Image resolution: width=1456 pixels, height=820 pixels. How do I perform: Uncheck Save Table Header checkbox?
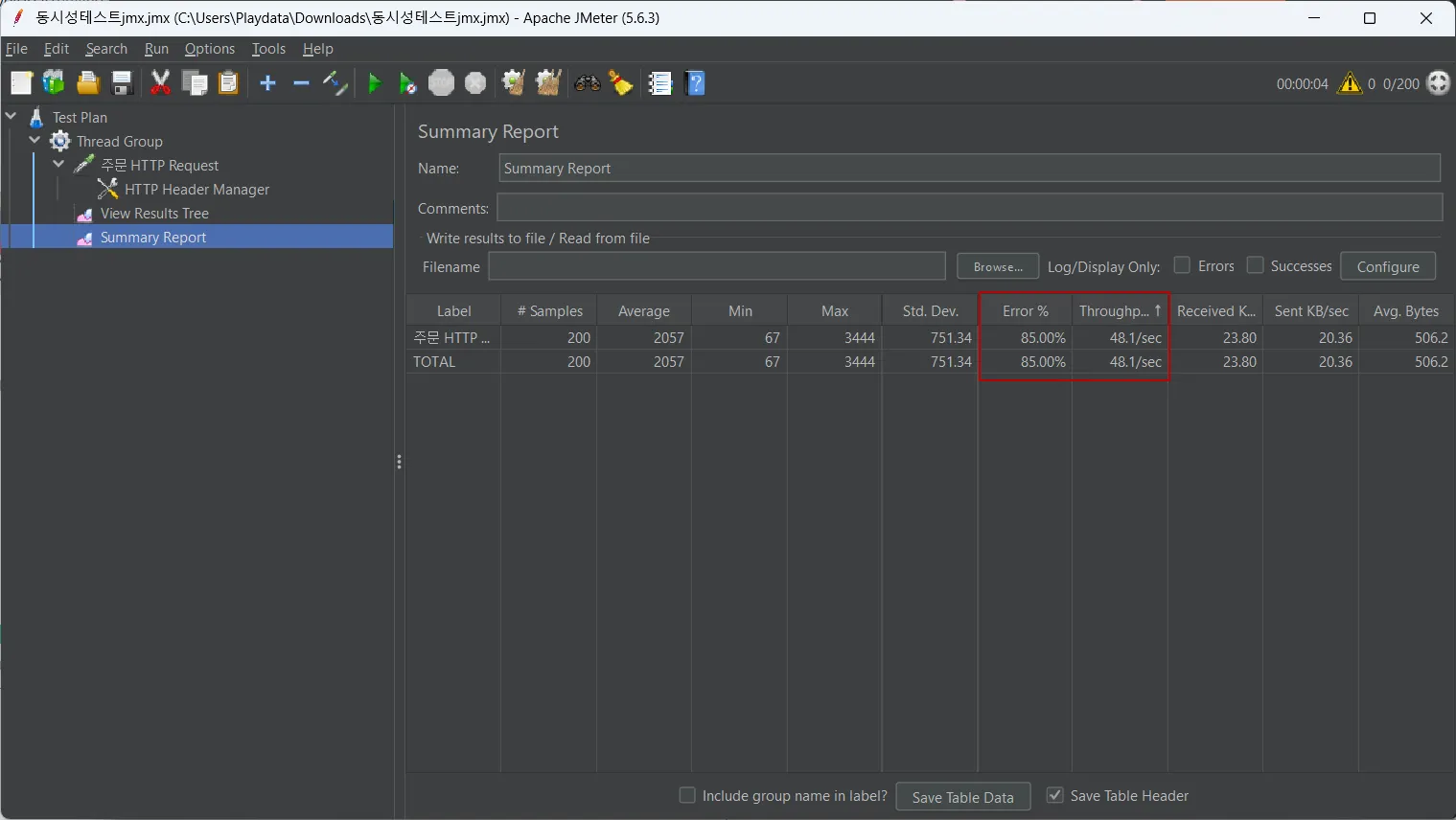pos(1054,795)
